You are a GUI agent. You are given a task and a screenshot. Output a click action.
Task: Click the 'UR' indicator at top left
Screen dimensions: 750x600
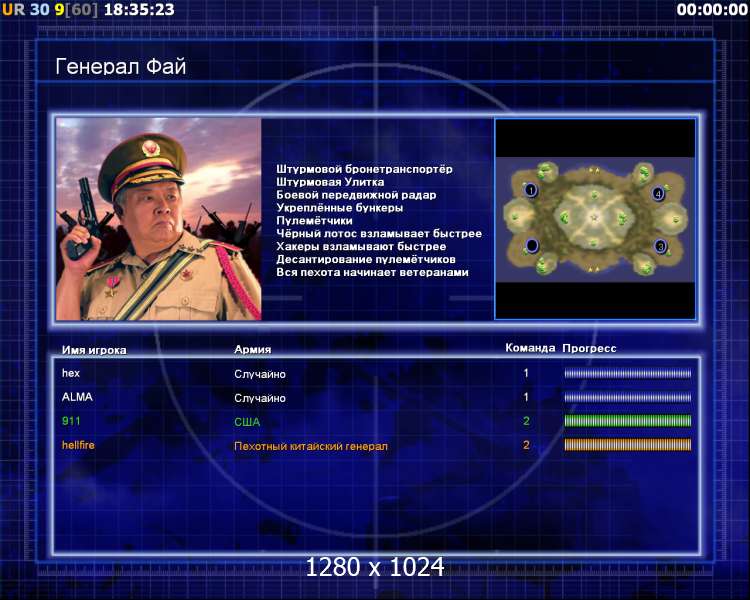[13, 10]
